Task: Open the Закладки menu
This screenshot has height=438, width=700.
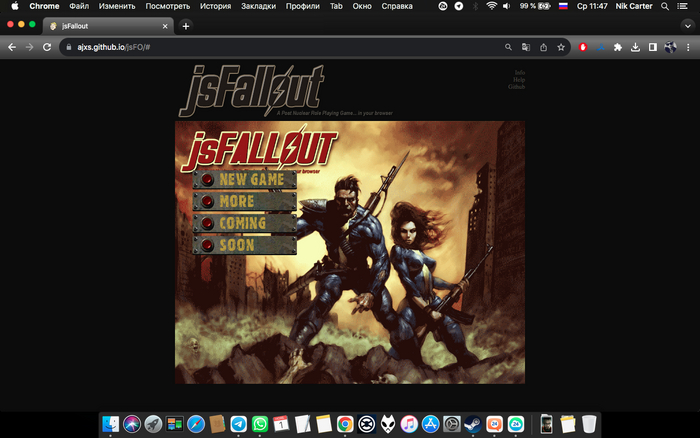Action: coord(258,6)
